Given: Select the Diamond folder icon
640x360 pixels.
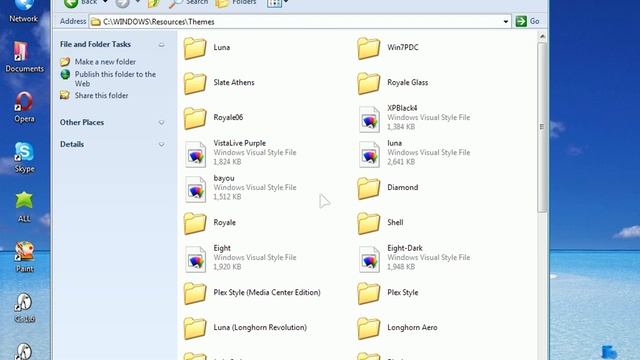Looking at the screenshot, I should click(x=369, y=188).
